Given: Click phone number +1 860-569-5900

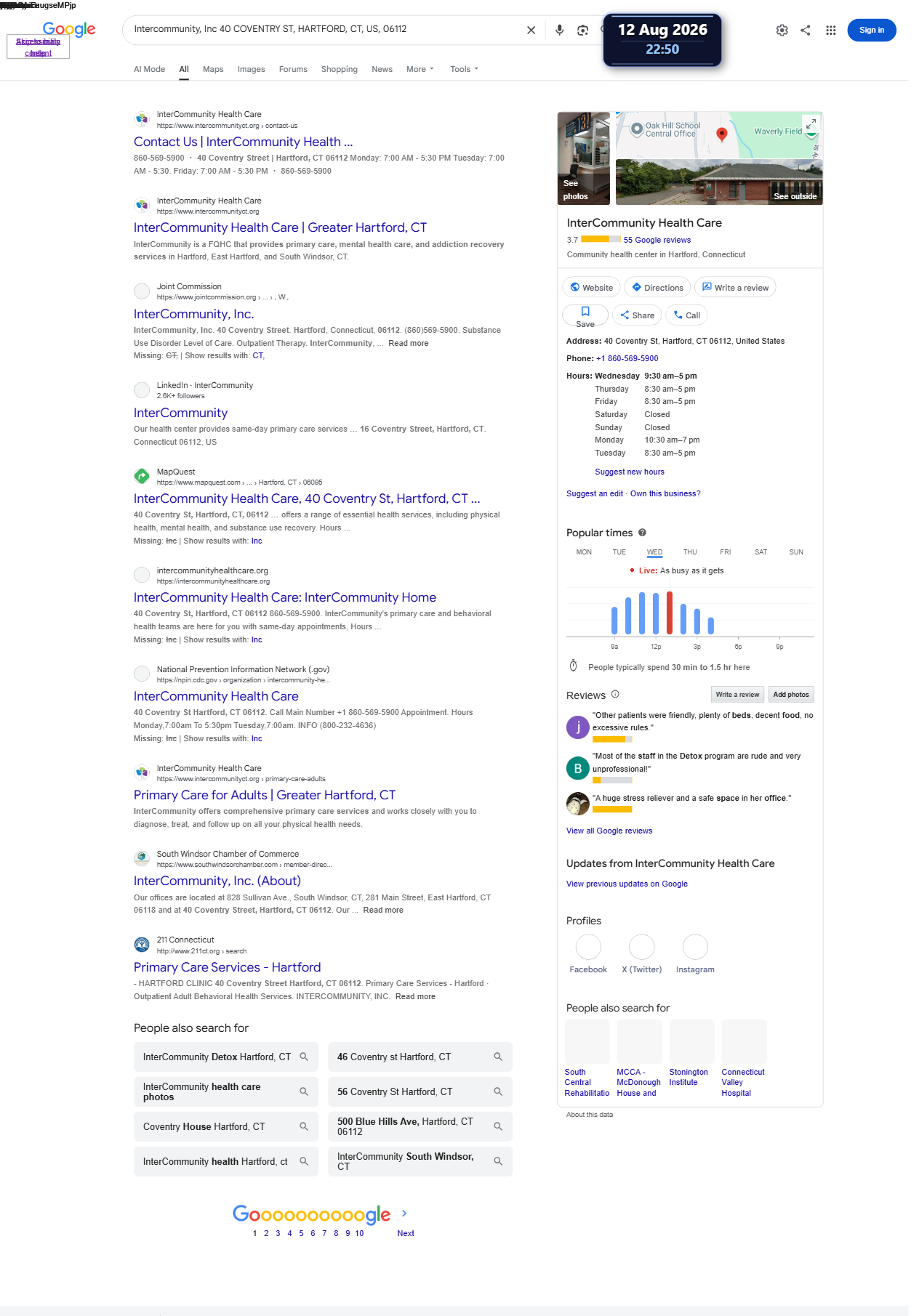Looking at the screenshot, I should click(627, 358).
